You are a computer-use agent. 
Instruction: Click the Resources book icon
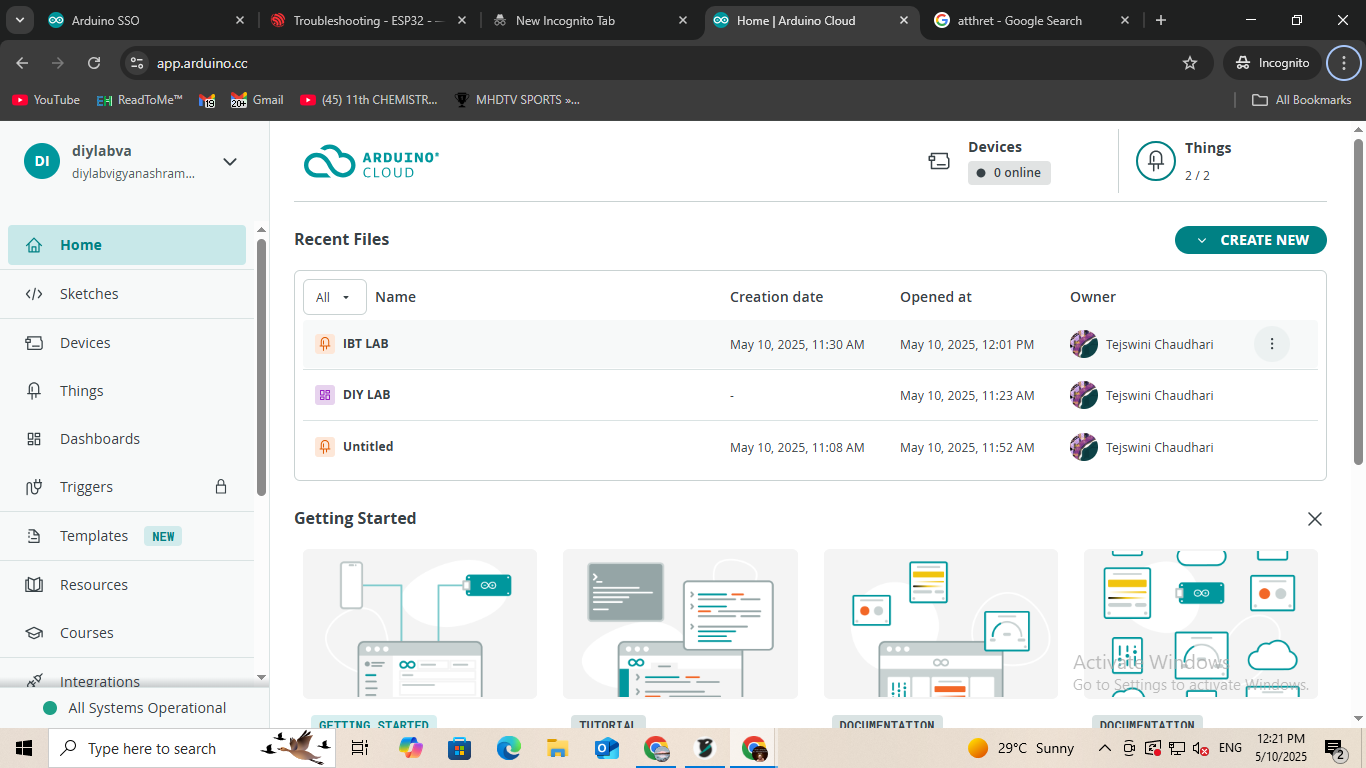pyautogui.click(x=34, y=585)
